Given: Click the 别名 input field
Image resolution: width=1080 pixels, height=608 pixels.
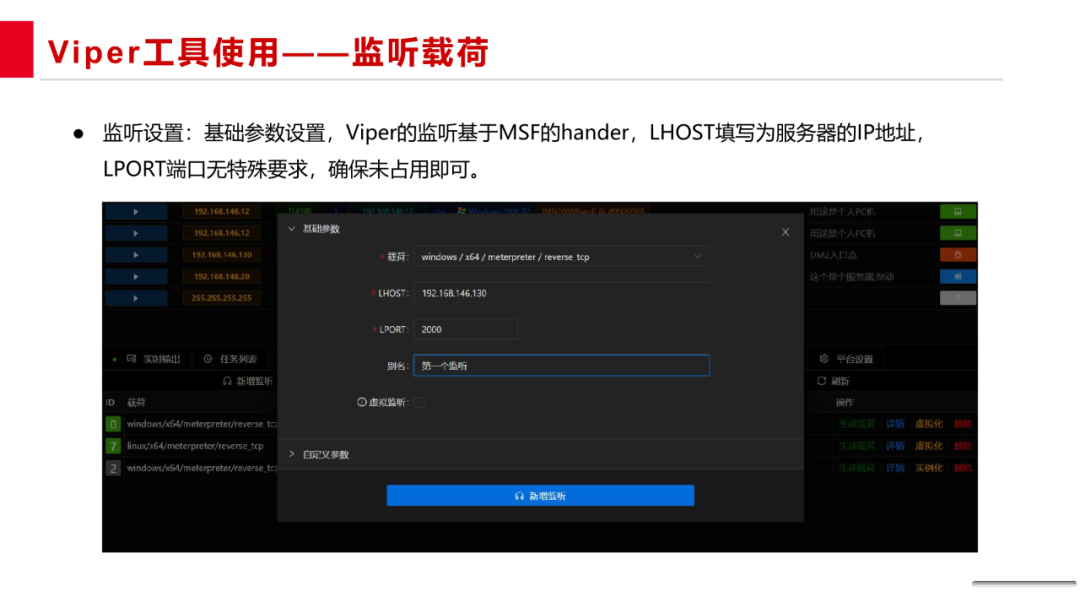Looking at the screenshot, I should (x=561, y=366).
